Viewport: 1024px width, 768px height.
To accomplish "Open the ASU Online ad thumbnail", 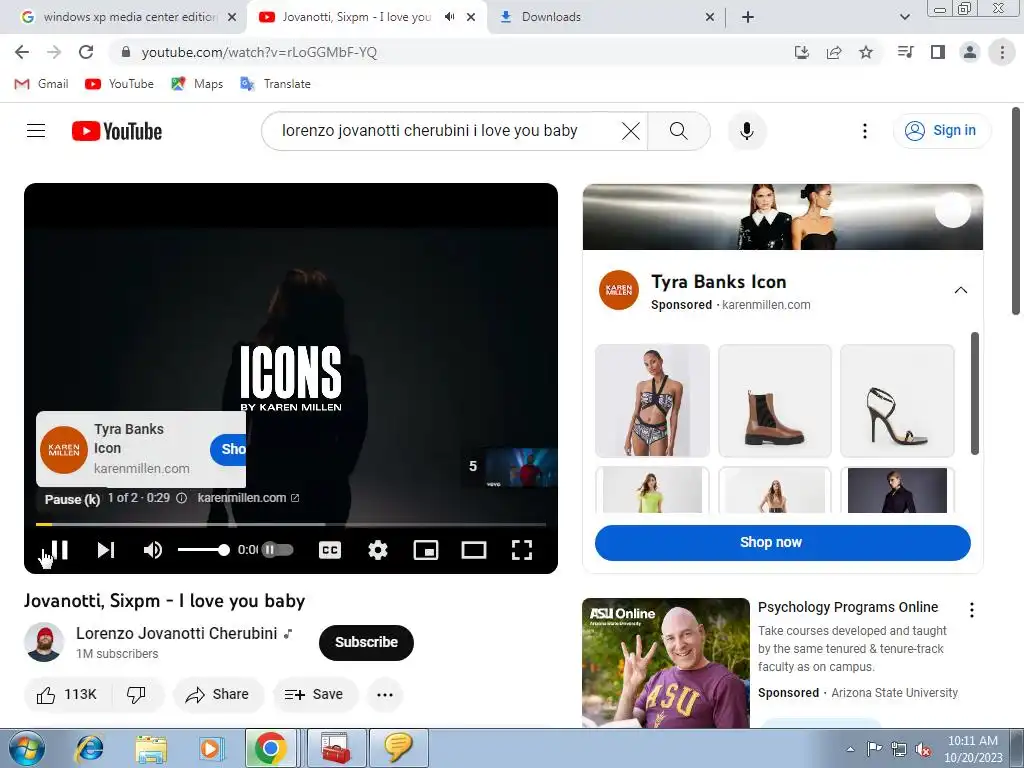I will coord(665,663).
